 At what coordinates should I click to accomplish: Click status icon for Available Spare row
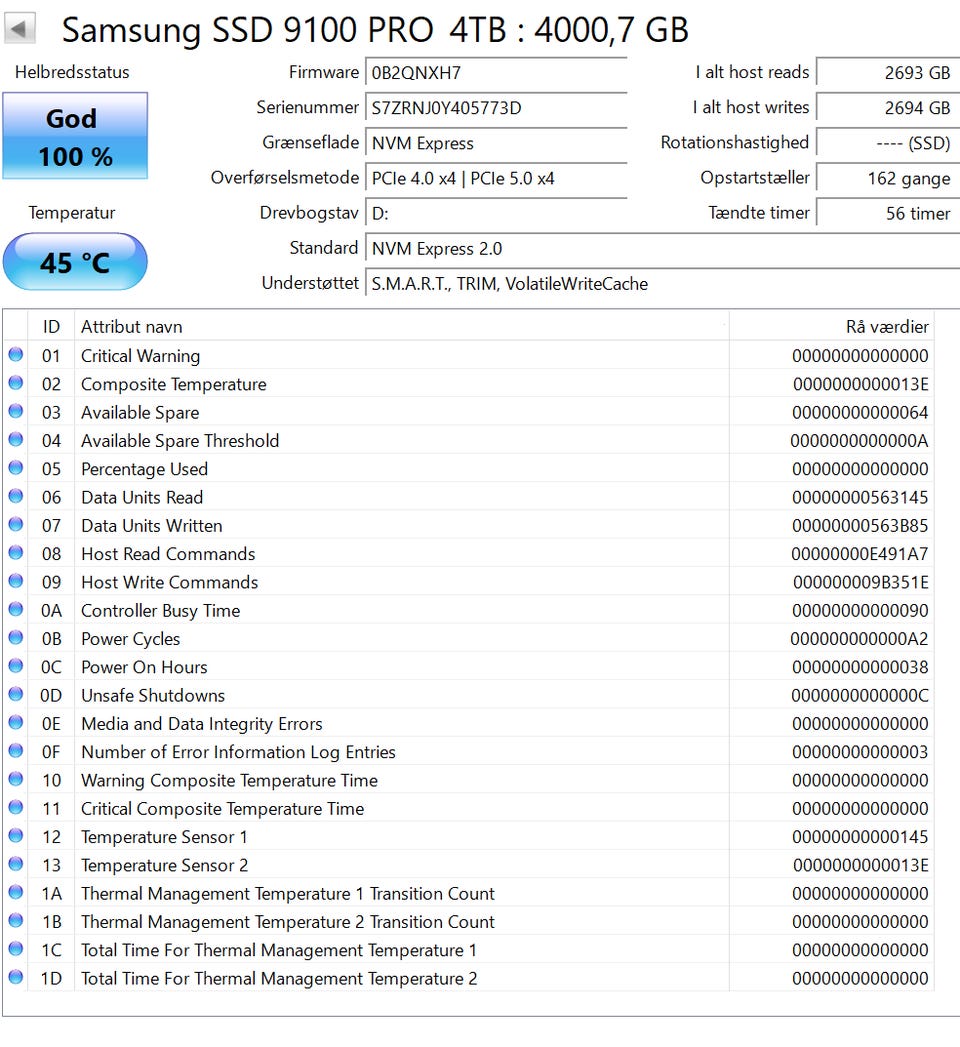[x=15, y=411]
